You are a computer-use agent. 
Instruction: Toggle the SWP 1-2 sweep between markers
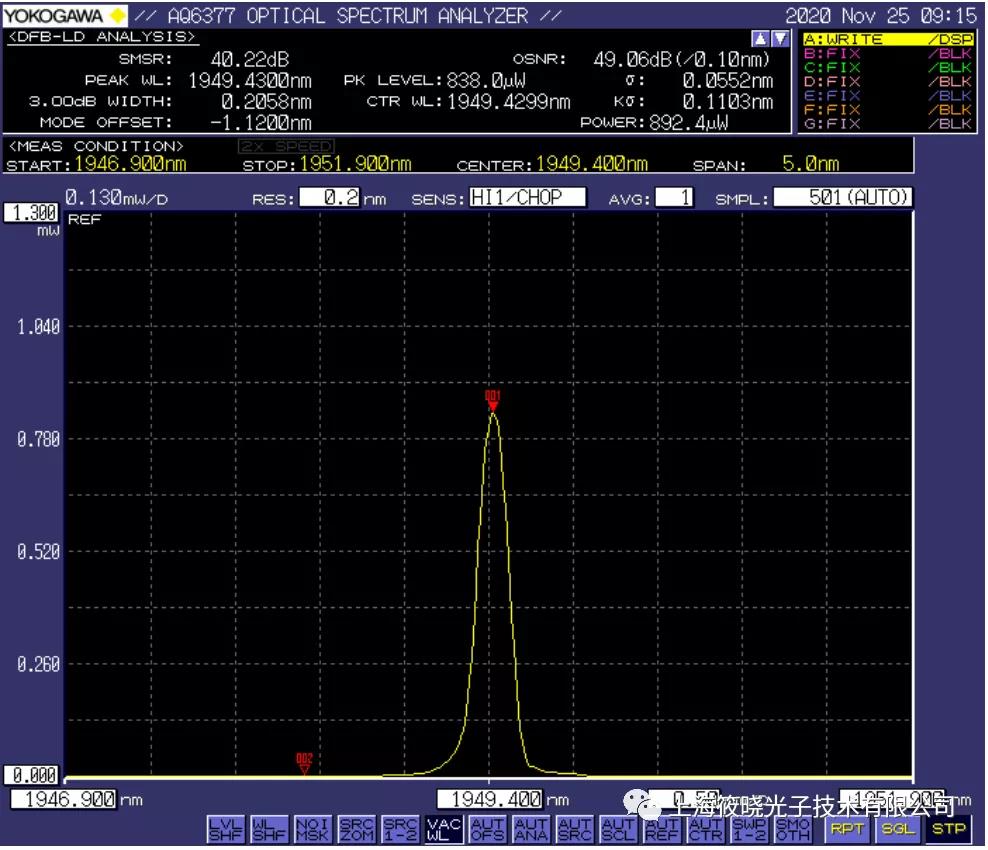[x=748, y=829]
